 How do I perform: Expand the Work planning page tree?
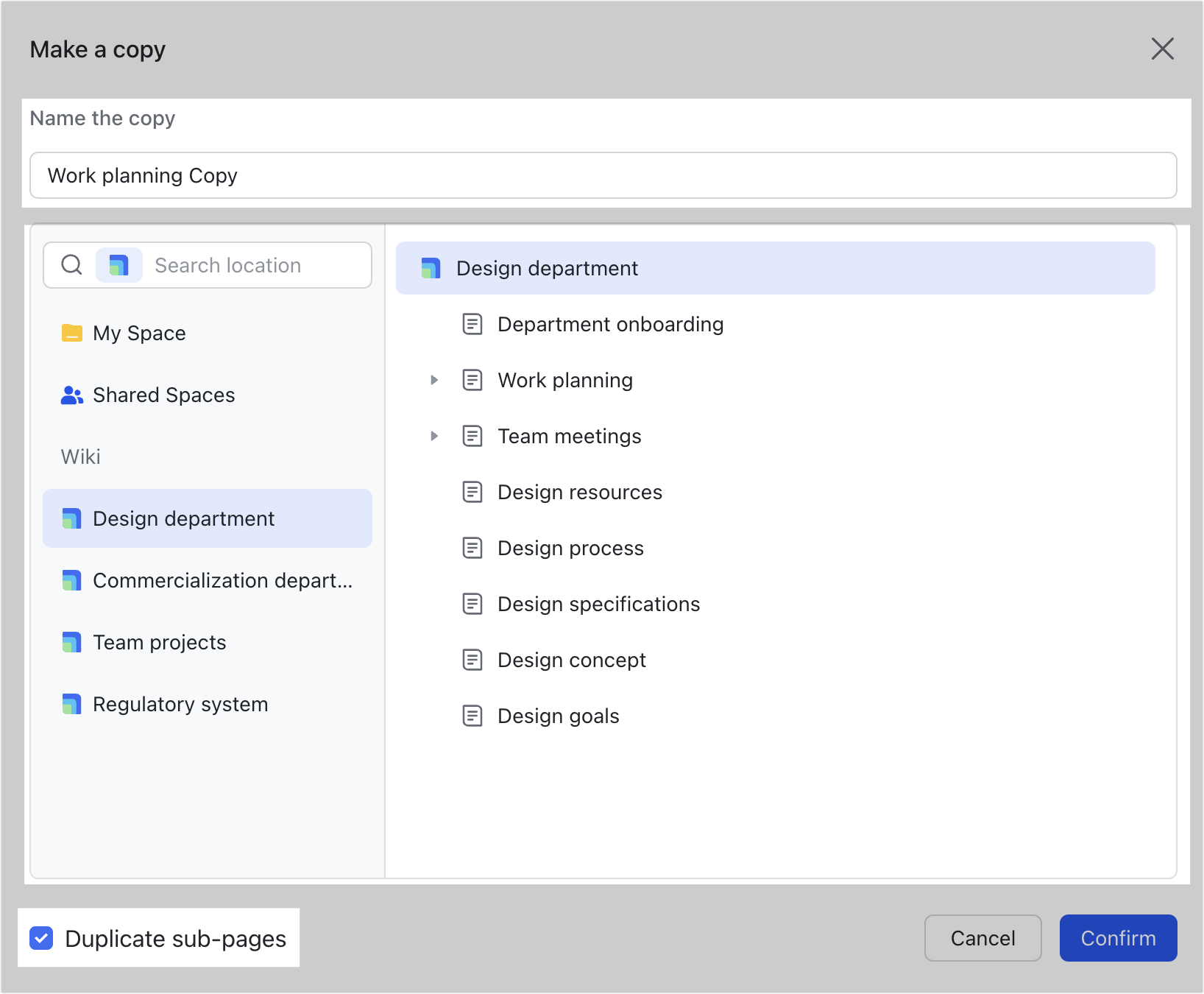[x=434, y=381]
